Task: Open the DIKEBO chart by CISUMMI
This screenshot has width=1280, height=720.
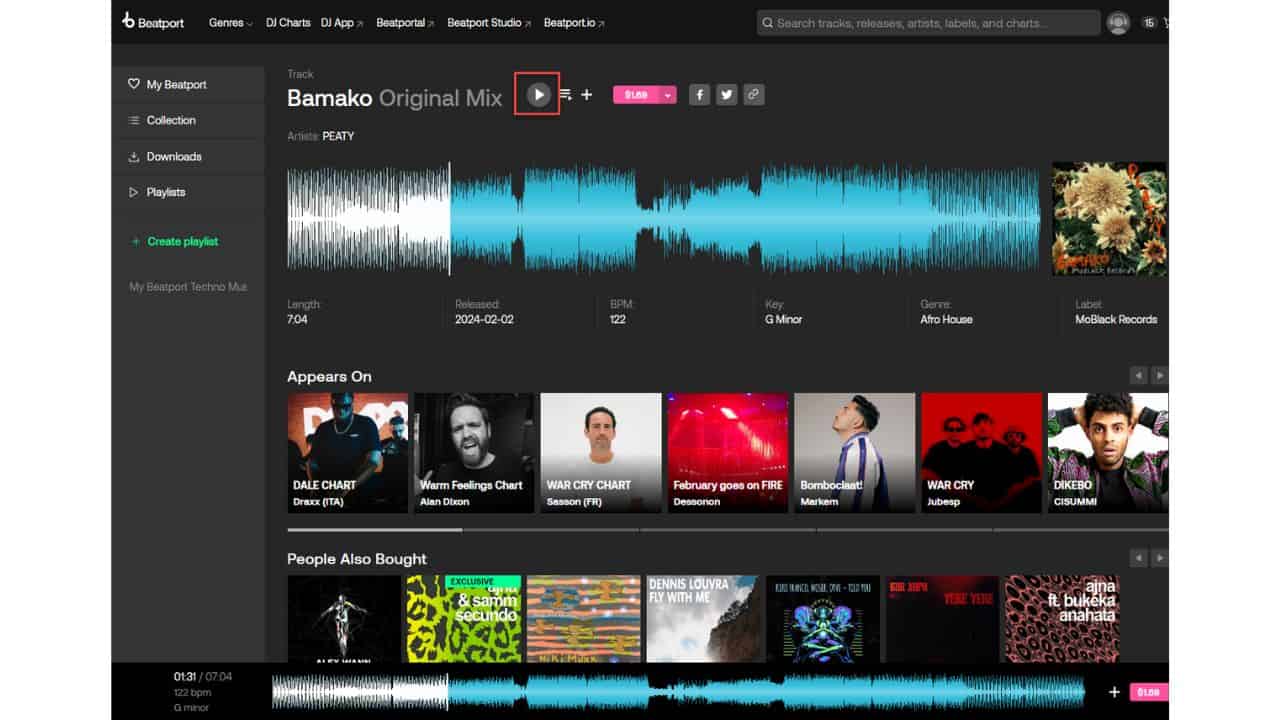Action: coord(1108,452)
